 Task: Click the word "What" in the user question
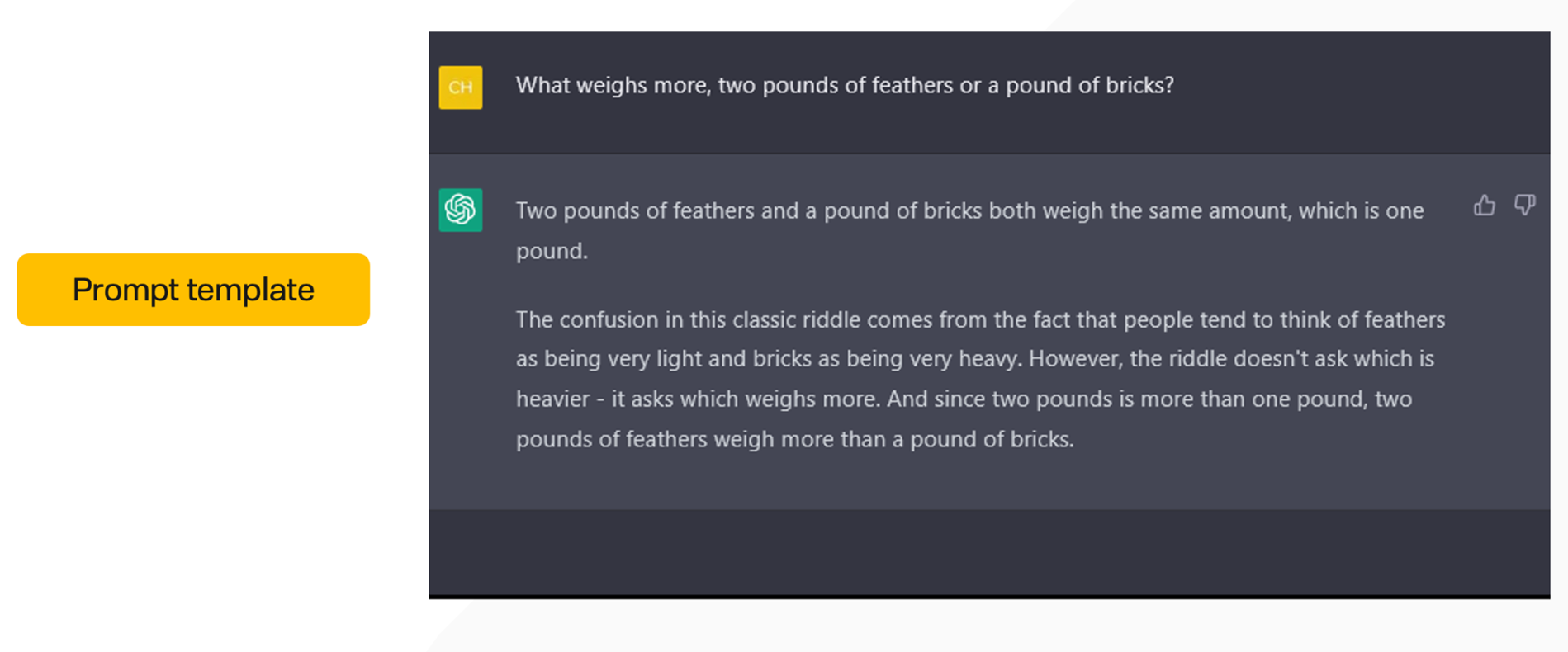[x=542, y=86]
